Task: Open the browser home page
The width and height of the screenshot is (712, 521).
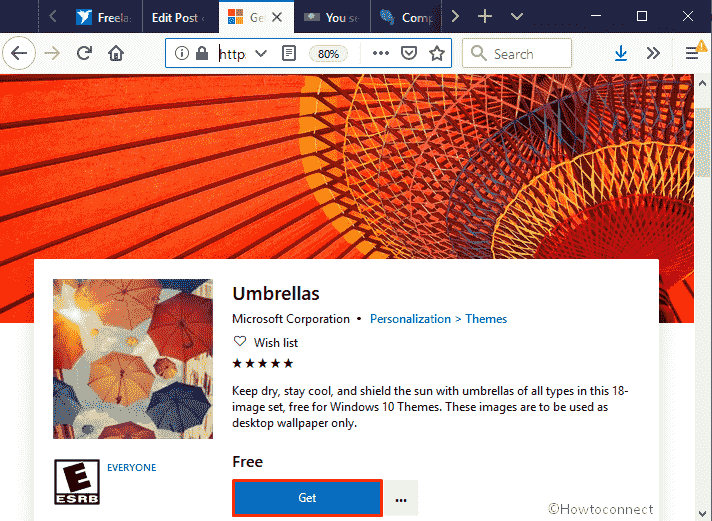Action: [x=116, y=54]
